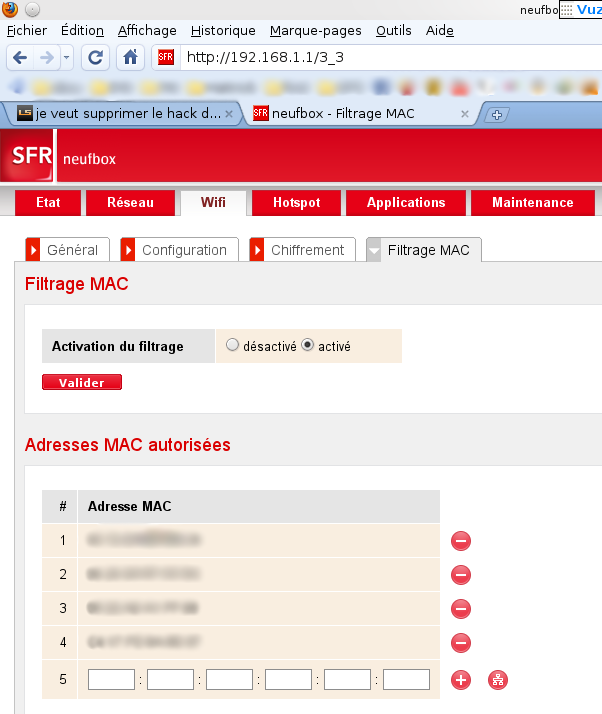The width and height of the screenshot is (602, 714).
Task: Click the Firefox icon in the title bar
Action: (x=9, y=9)
